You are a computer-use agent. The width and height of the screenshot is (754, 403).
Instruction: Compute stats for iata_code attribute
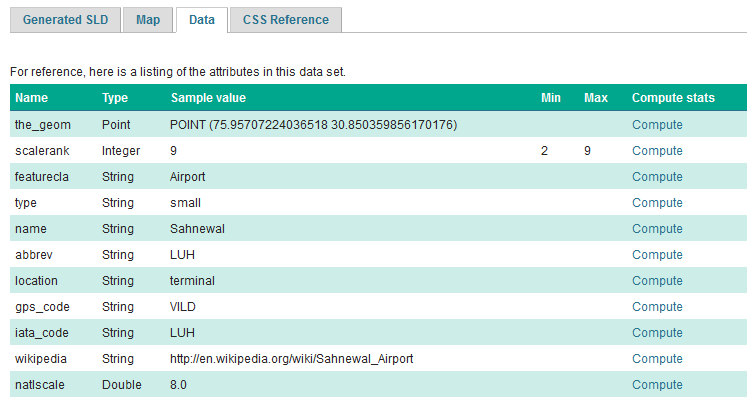pyautogui.click(x=657, y=333)
